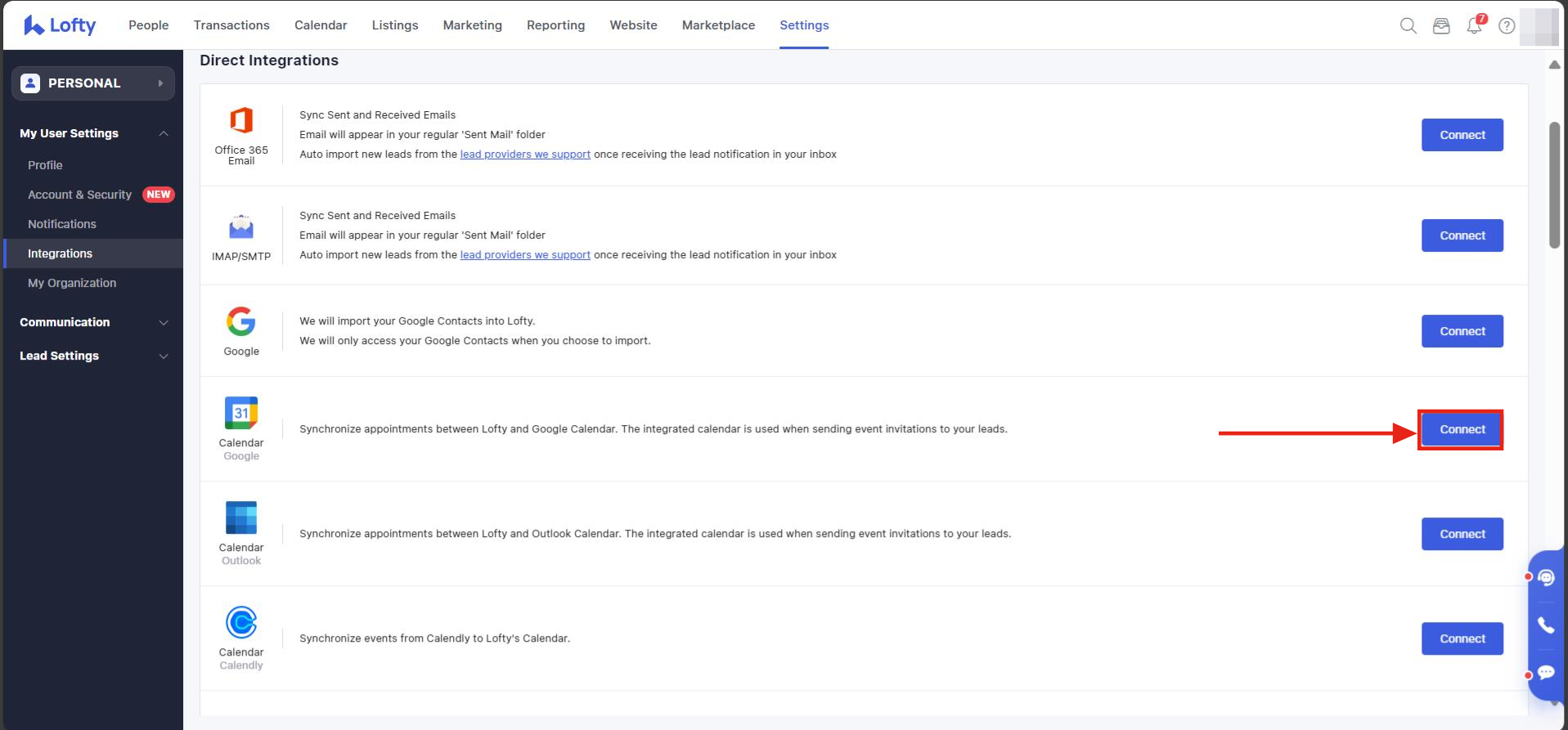Open the notifications bell
The image size is (1568, 730).
click(1474, 26)
